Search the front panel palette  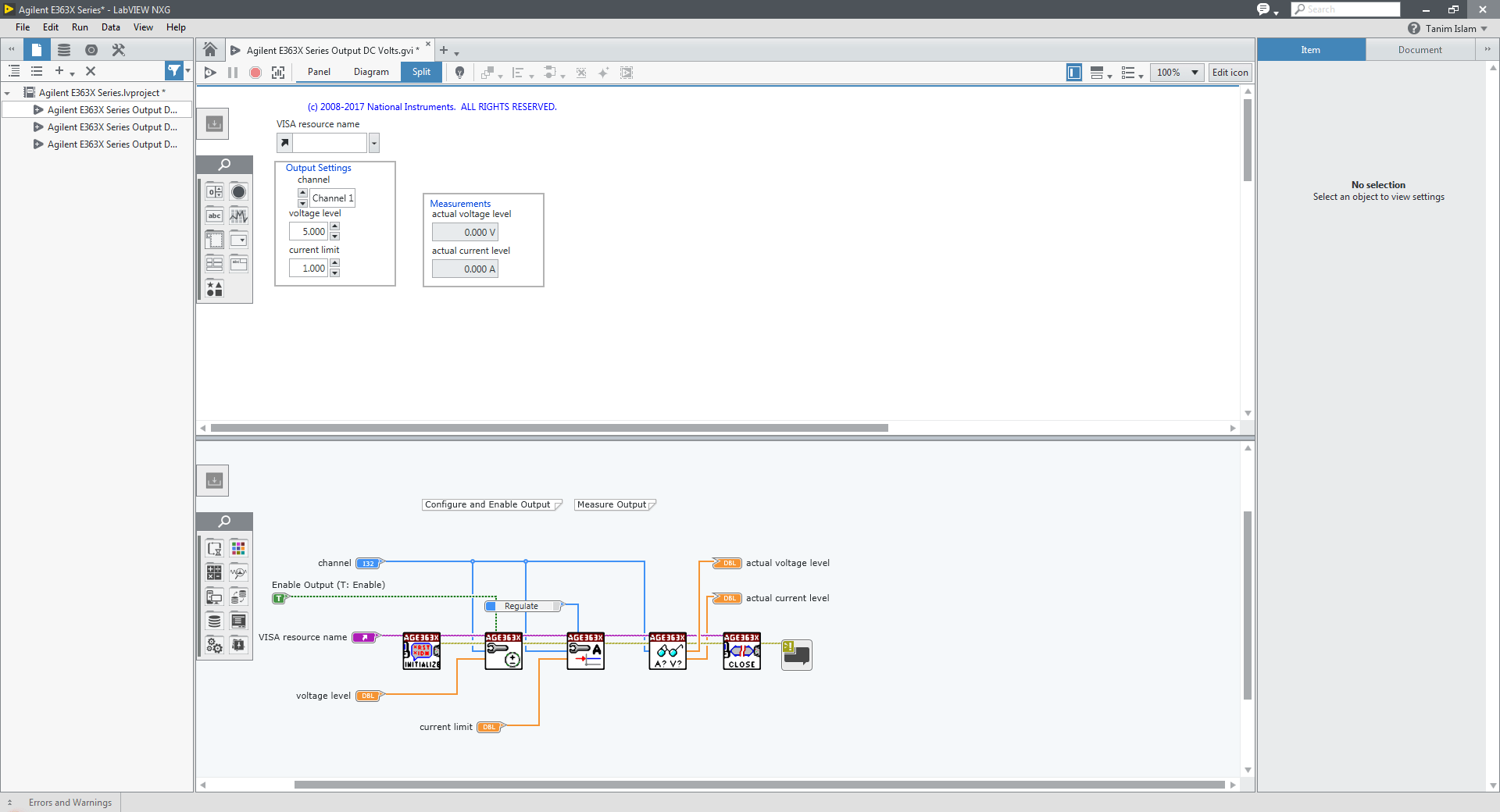224,165
